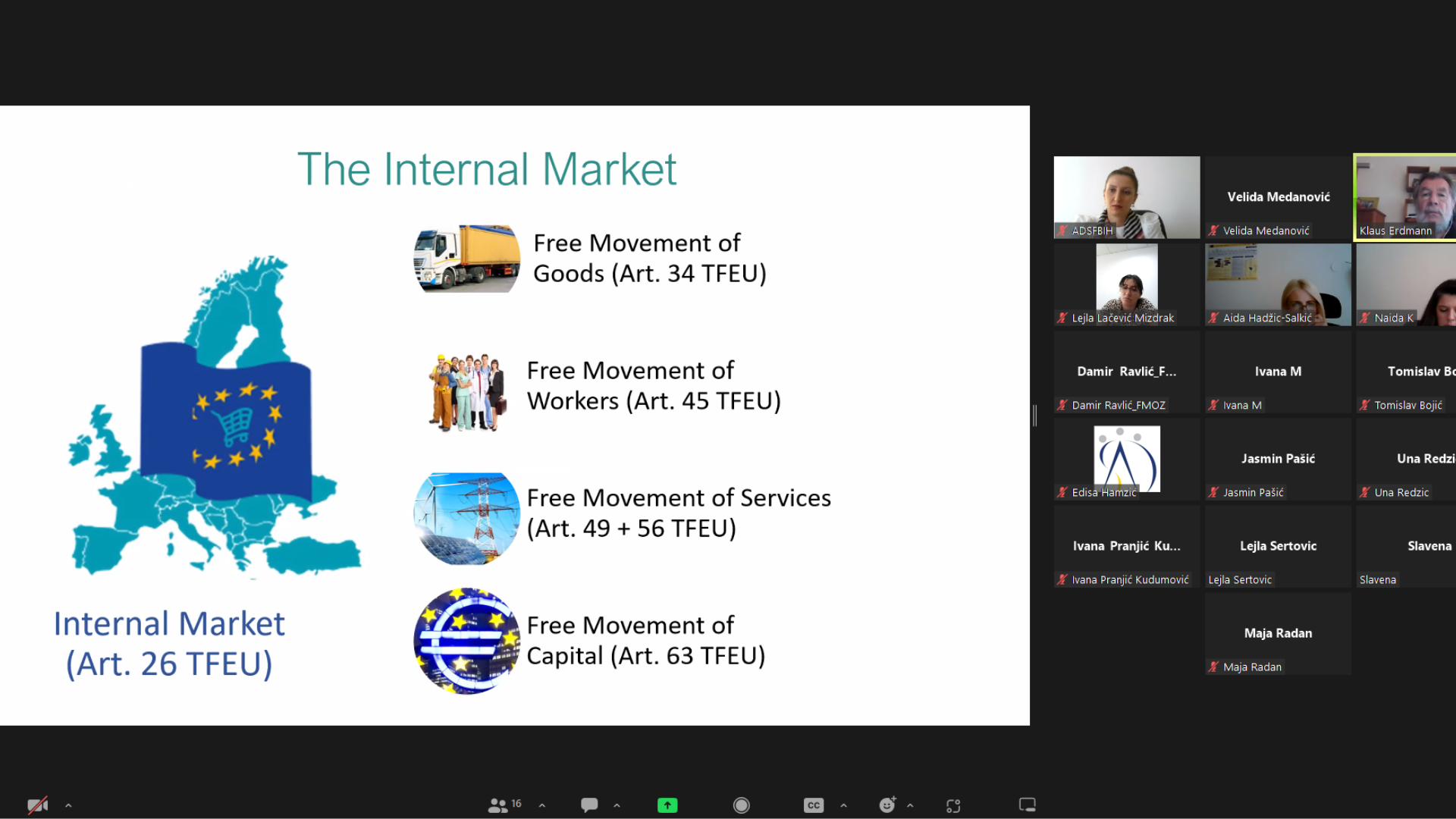Expand the reactions options caret

coord(910,805)
